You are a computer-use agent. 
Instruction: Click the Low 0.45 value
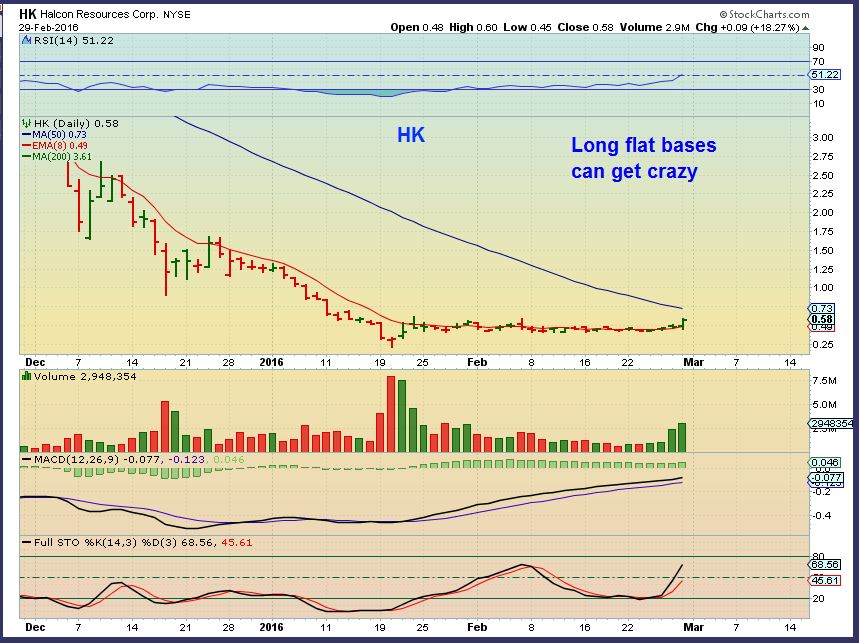pos(528,27)
